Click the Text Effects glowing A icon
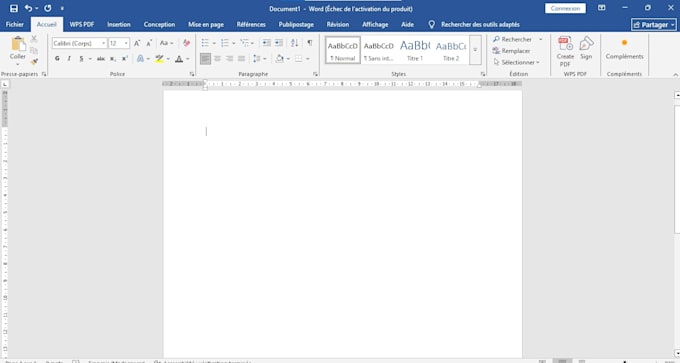Viewport: 680px width, 363px height. [141, 59]
